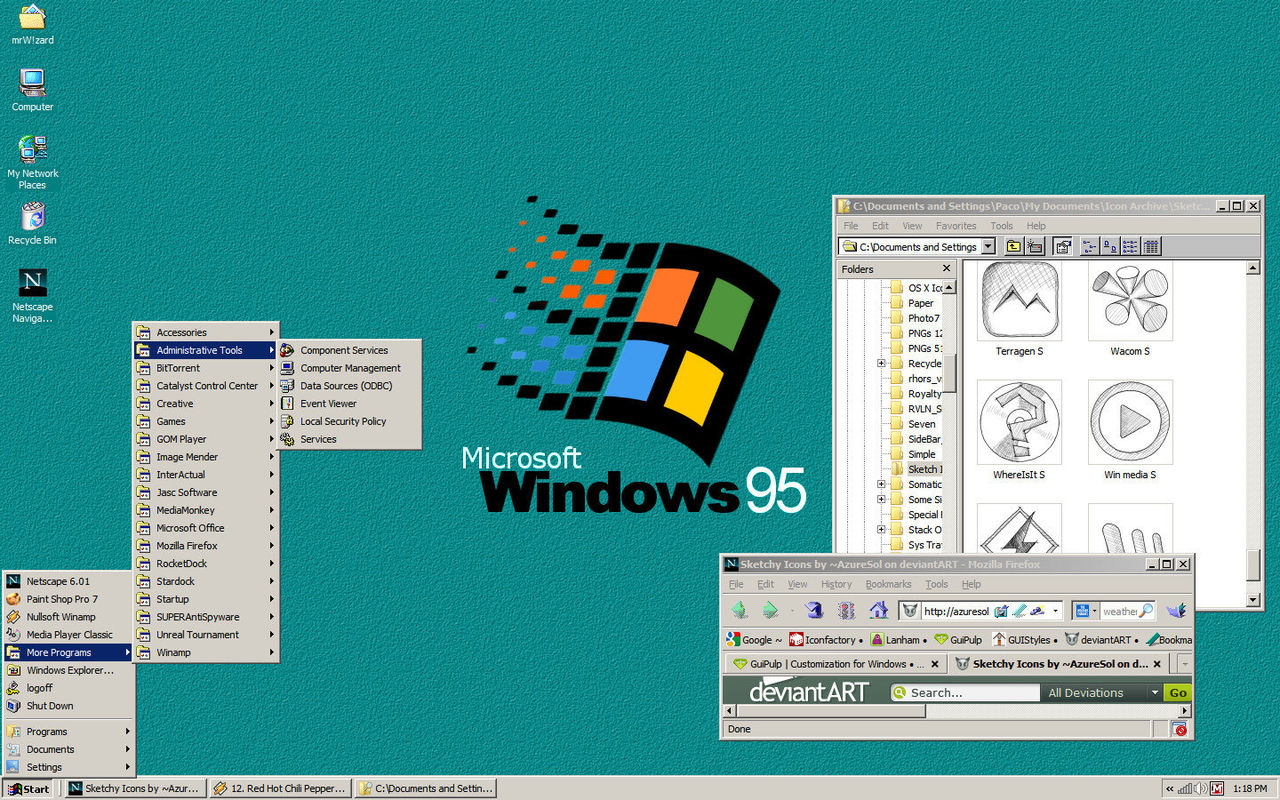Open the Favorites menu in Explorer
This screenshot has width=1280, height=800.
[x=956, y=226]
